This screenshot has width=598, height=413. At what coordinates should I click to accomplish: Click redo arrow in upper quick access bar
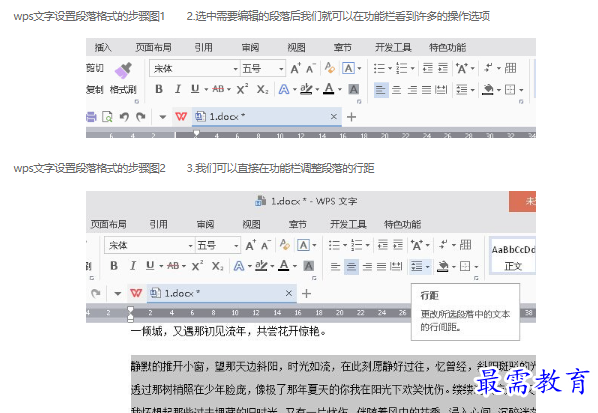click(x=141, y=117)
